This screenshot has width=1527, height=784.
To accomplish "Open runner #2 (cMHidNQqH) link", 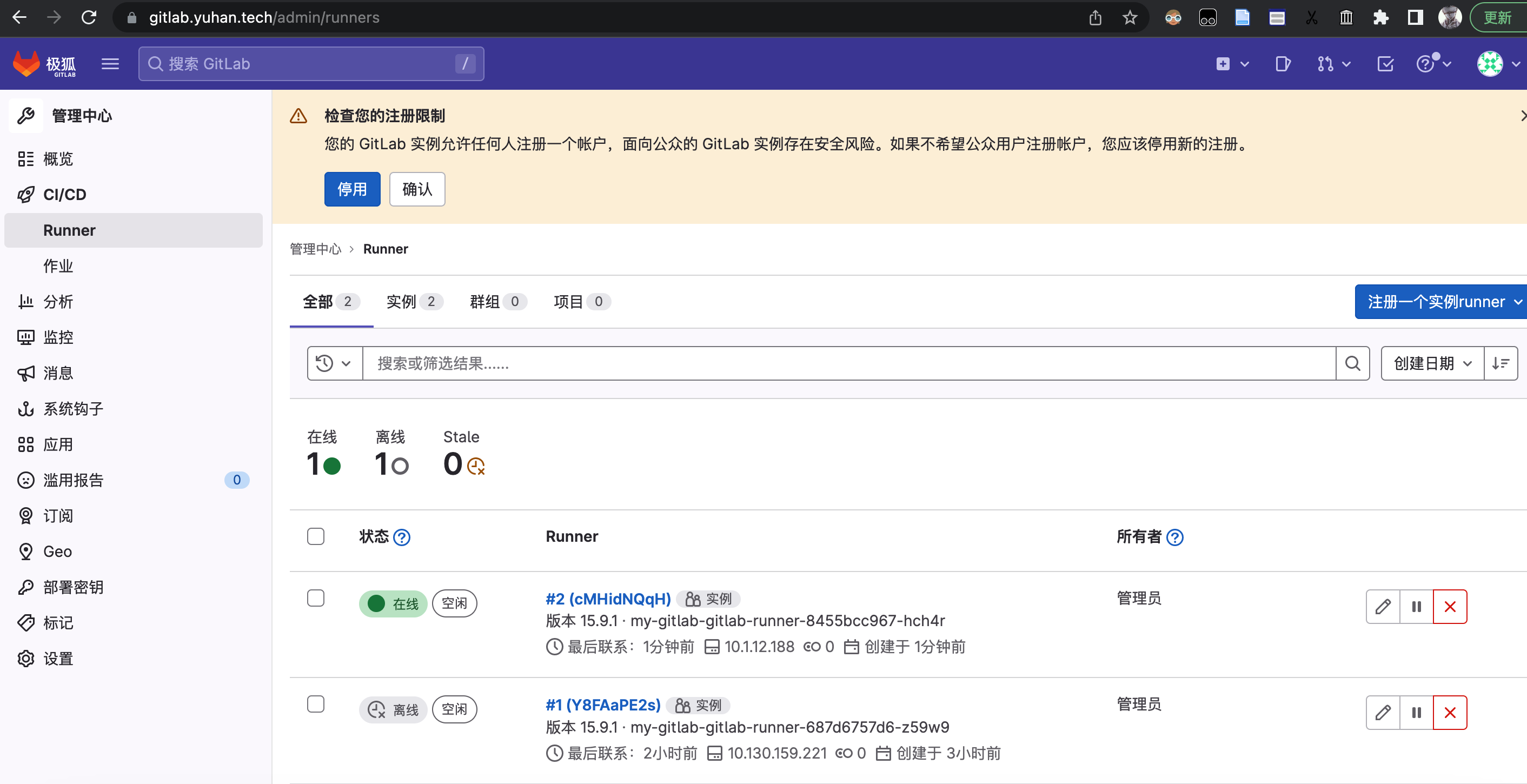I will pos(608,599).
